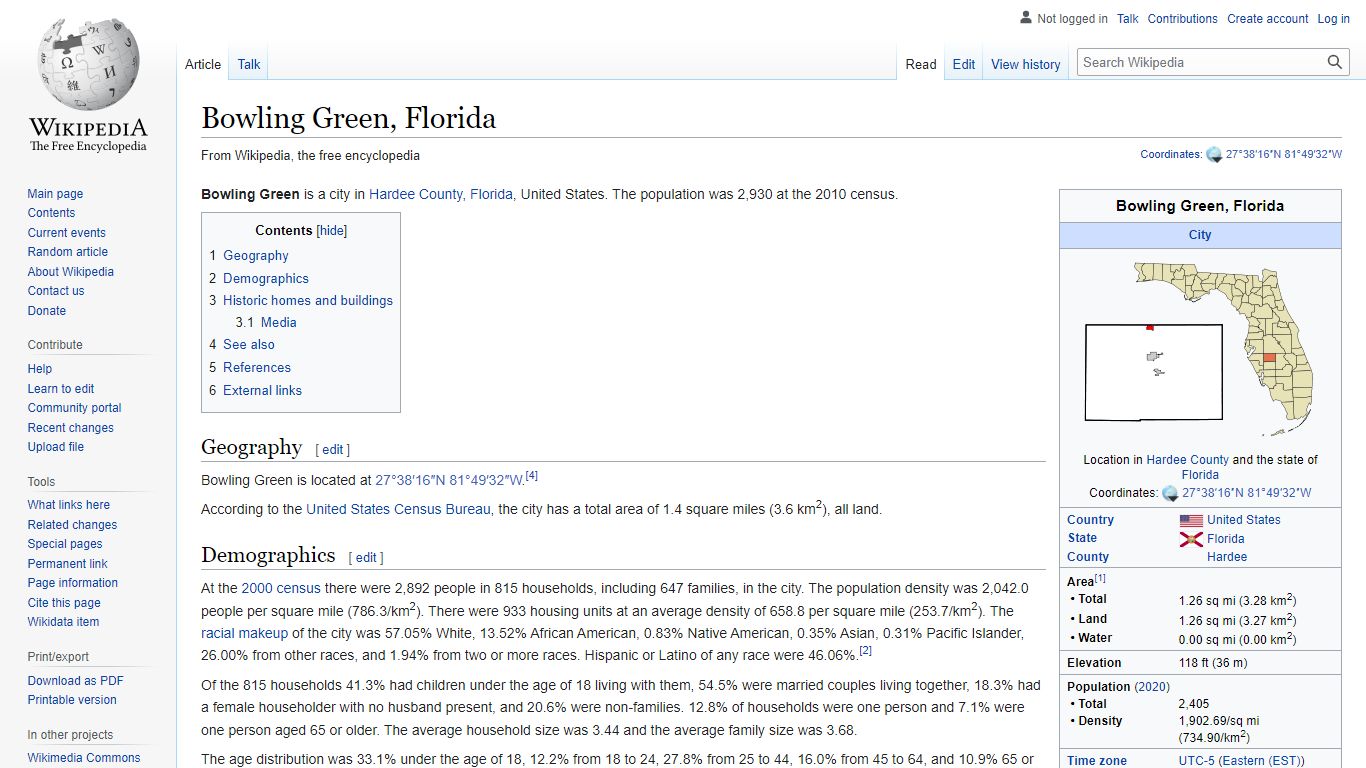Open the Help link
Viewport: 1366px width, 768px height.
(40, 369)
